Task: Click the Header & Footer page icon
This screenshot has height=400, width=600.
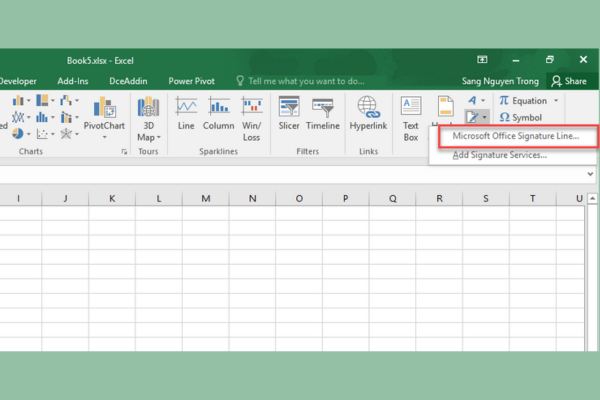Action: (445, 106)
